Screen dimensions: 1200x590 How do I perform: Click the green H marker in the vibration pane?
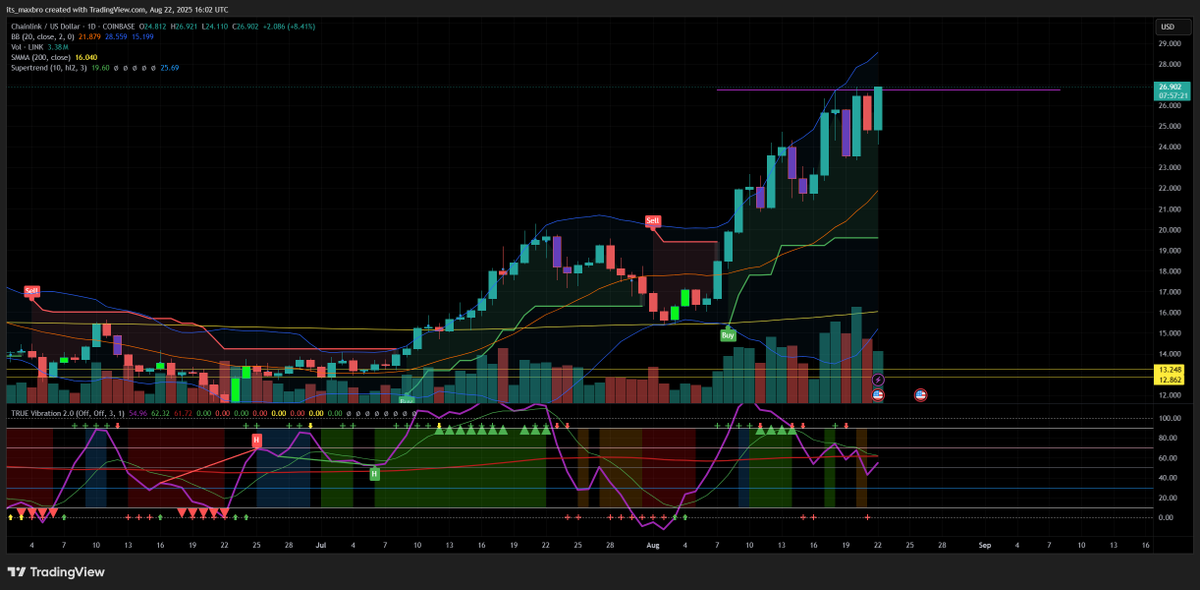[374, 473]
